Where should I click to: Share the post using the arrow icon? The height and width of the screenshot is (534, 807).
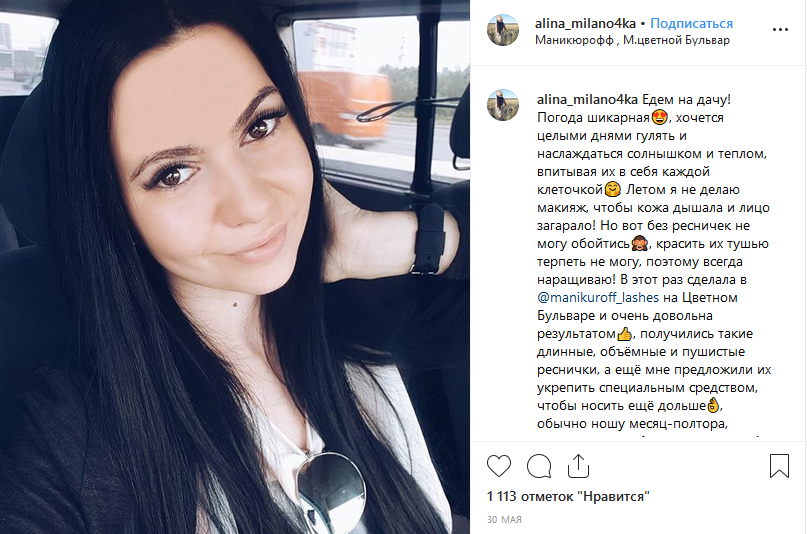tap(578, 466)
